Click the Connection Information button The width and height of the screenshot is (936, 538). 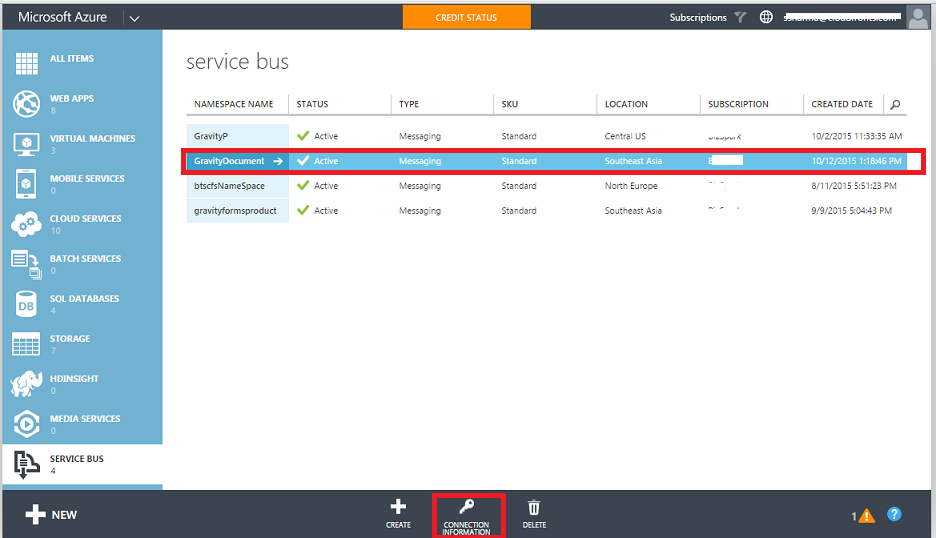click(x=467, y=515)
